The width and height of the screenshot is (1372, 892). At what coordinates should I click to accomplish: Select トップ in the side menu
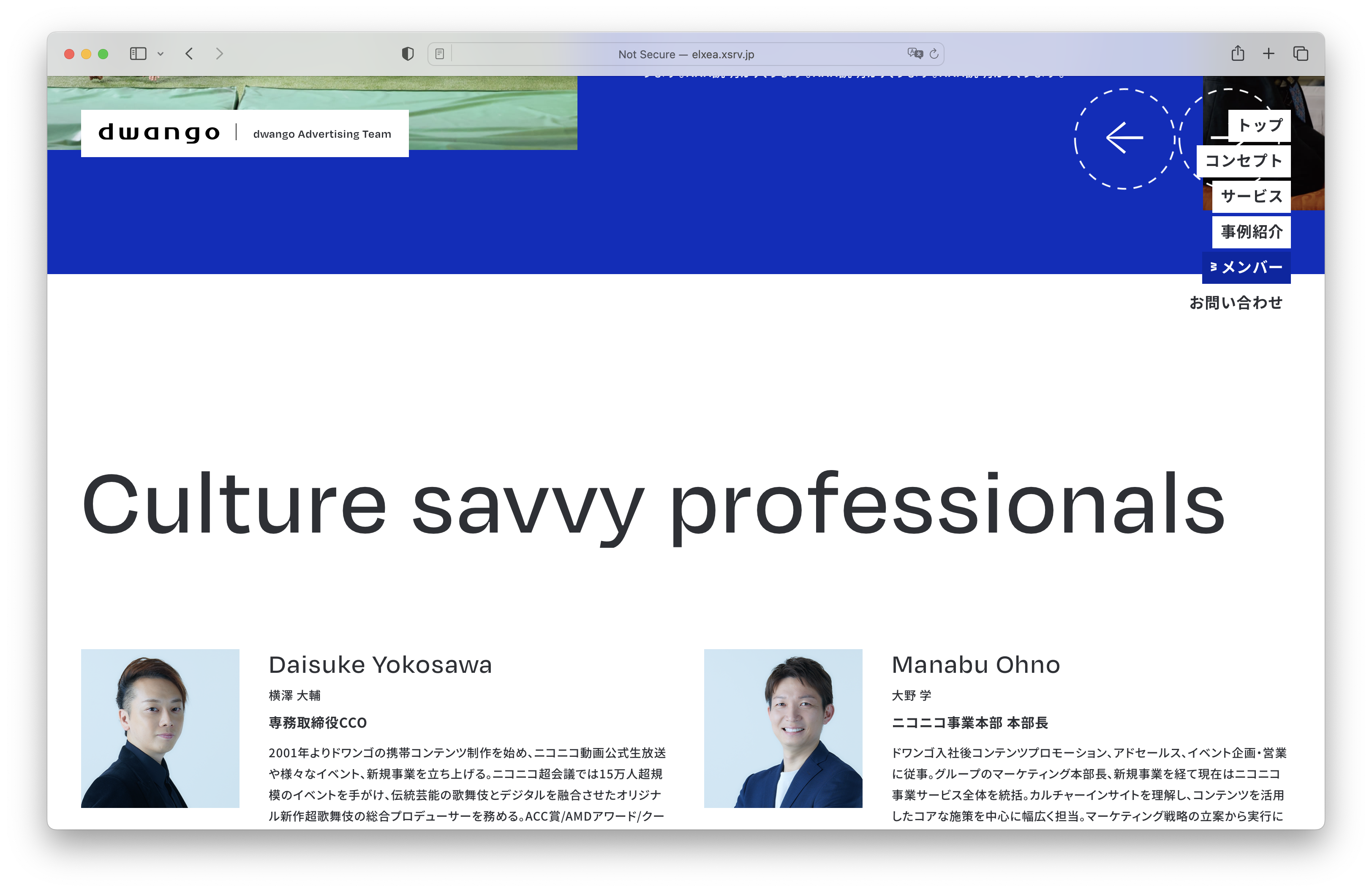tap(1259, 125)
